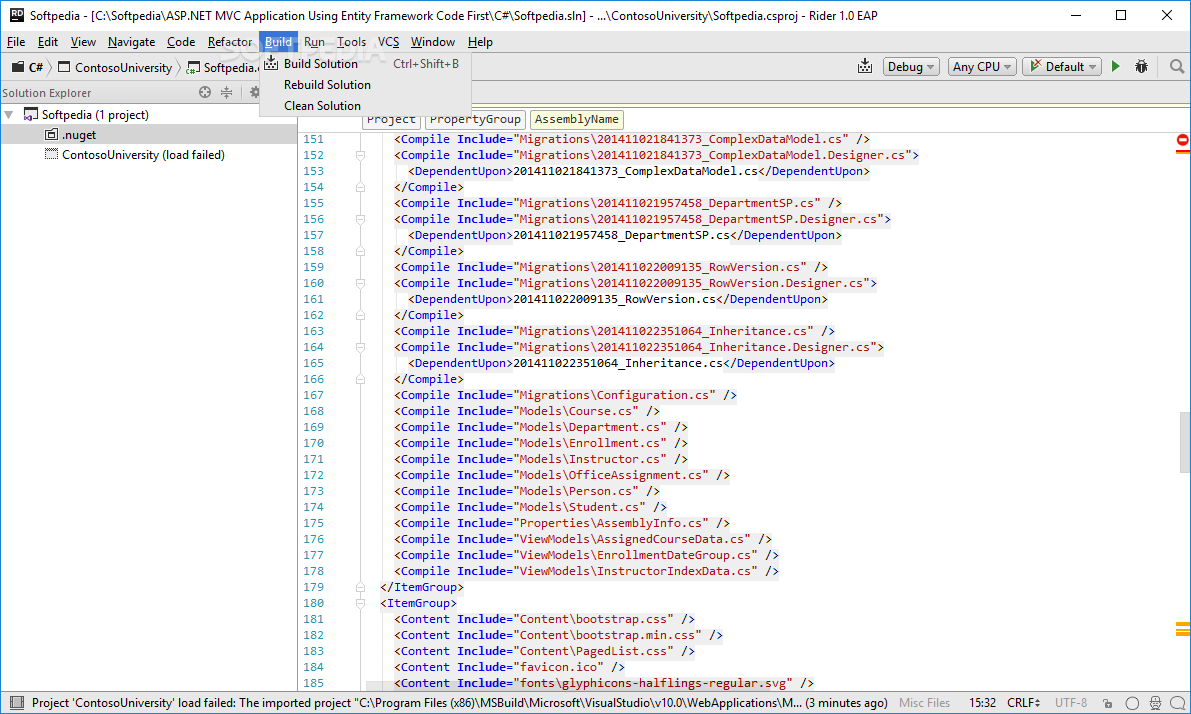Choose Build Solution from the Build menu
Image resolution: width=1191 pixels, height=714 pixels.
365,64
